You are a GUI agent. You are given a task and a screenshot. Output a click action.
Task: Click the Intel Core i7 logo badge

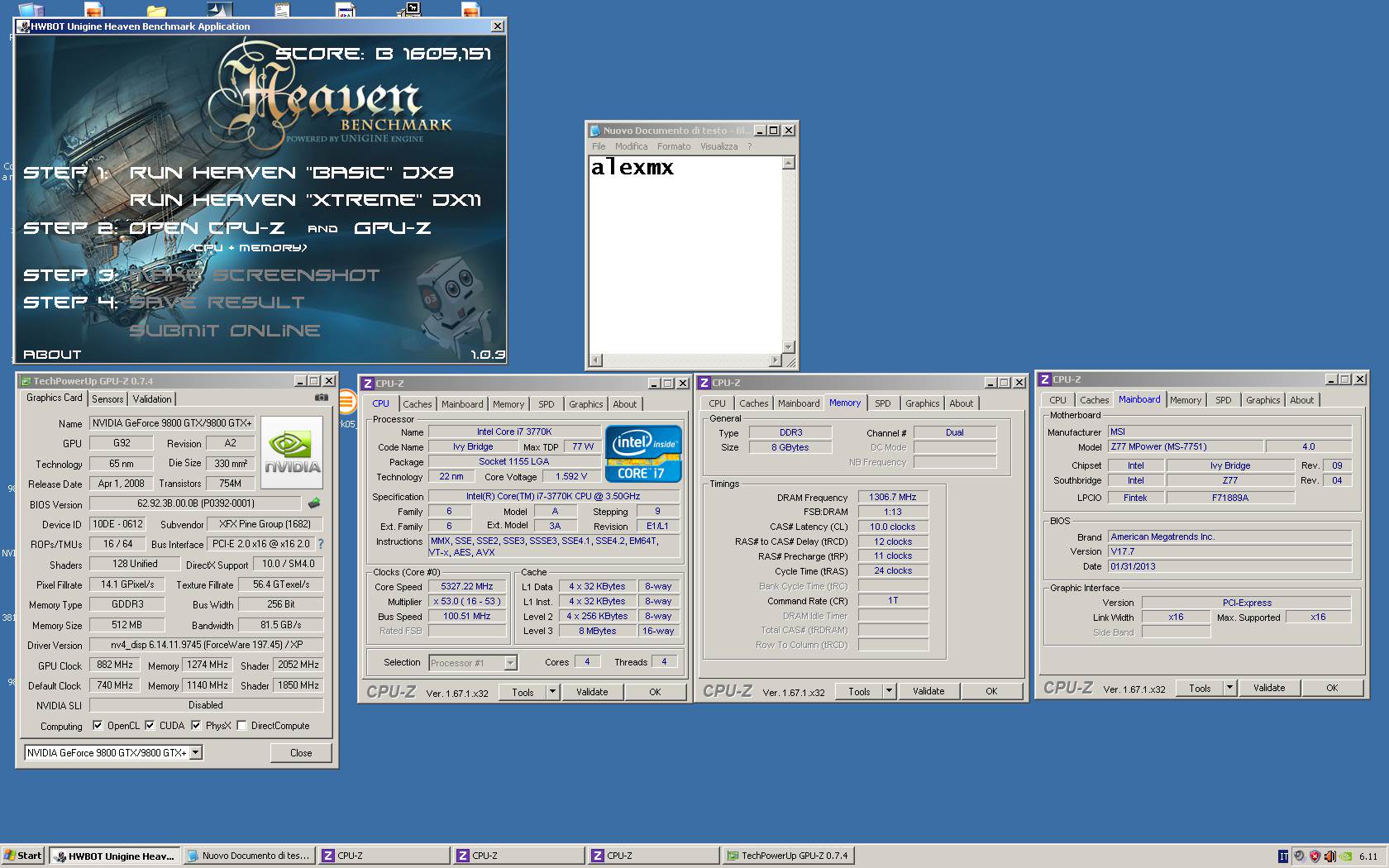(x=643, y=453)
